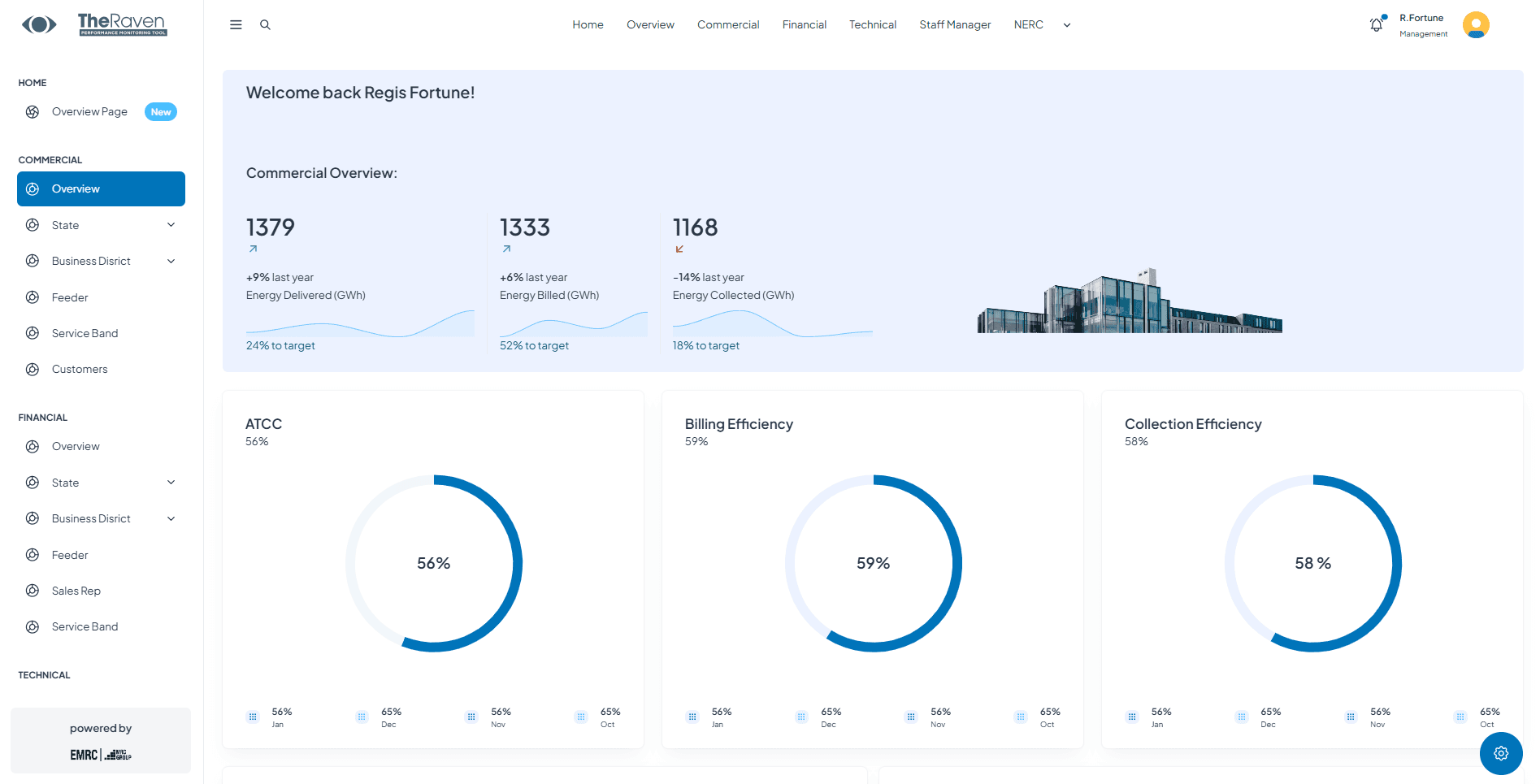Viewport: 1540px width, 784px height.
Task: Click The Raven logo eye icon
Action: [x=40, y=24]
